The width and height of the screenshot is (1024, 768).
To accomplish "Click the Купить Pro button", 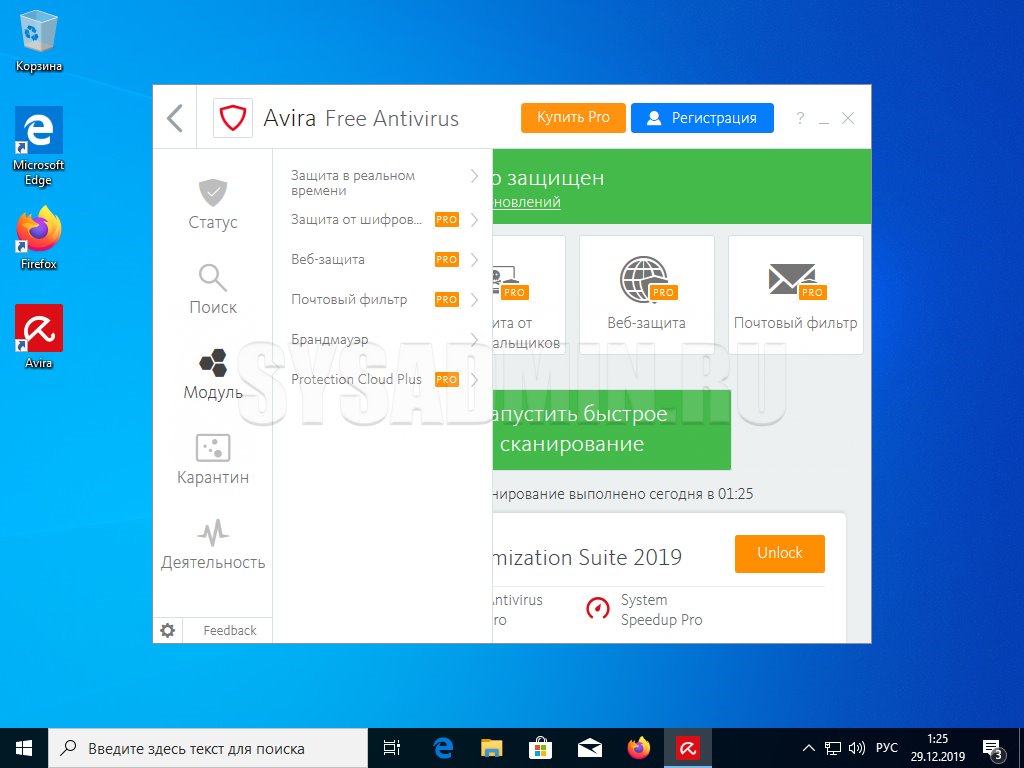I will pyautogui.click(x=573, y=117).
